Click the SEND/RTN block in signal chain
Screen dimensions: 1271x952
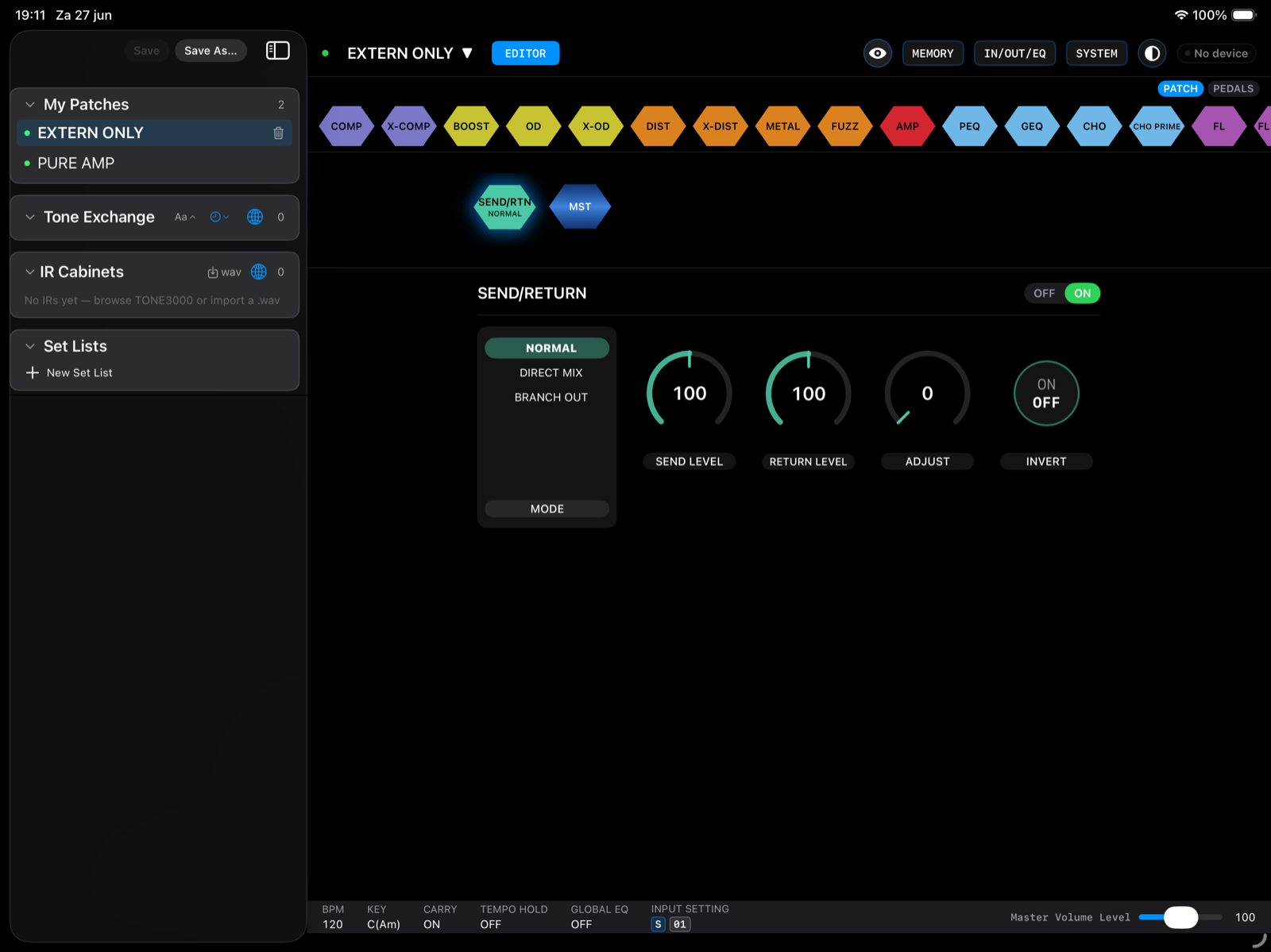pyautogui.click(x=504, y=207)
